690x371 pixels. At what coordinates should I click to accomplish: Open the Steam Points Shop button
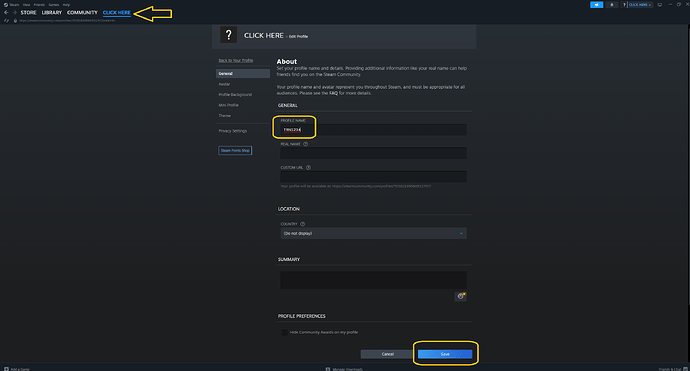tap(235, 151)
